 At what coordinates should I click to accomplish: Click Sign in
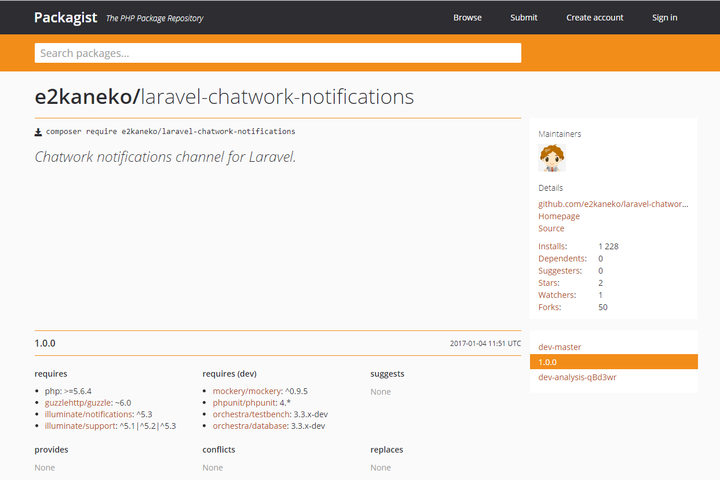[664, 17]
